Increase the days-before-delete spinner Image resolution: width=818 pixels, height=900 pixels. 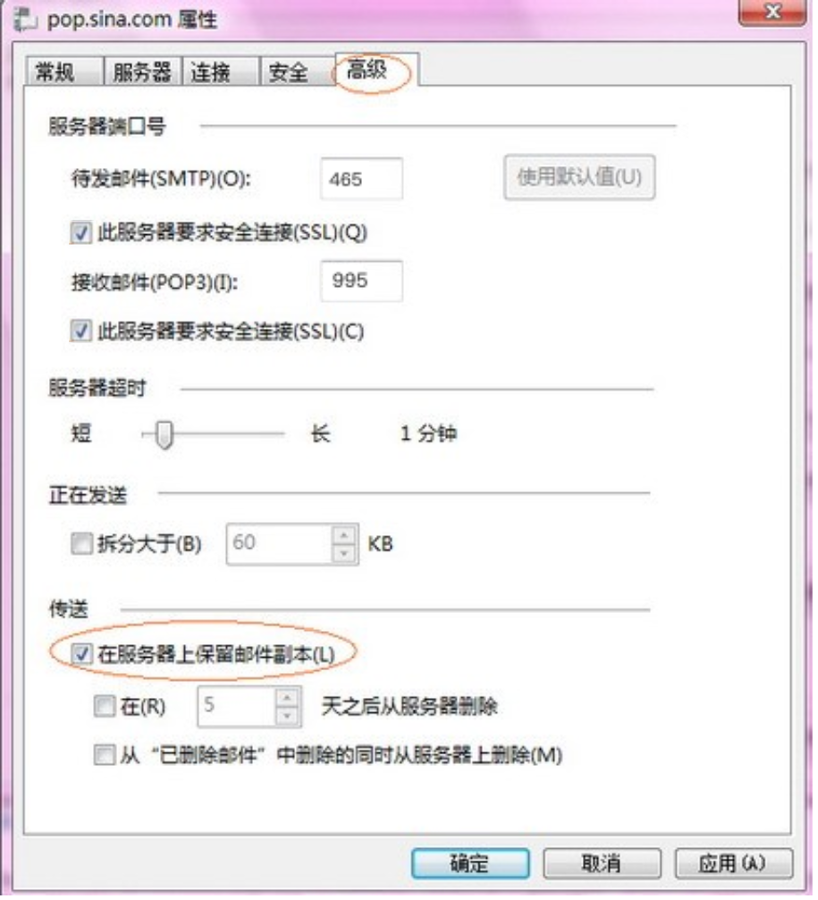coord(287,698)
